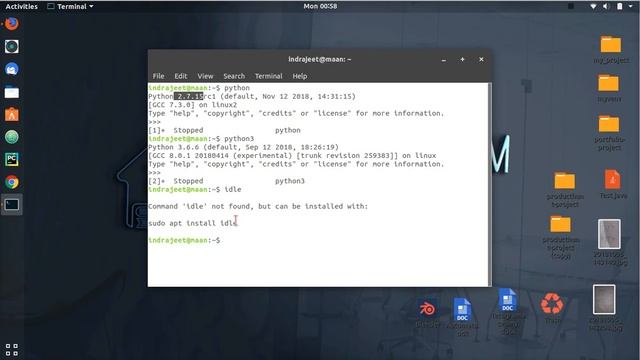This screenshot has width=640, height=360.
Task: Open the clock calendar Mon 00:58
Action: 320,6
